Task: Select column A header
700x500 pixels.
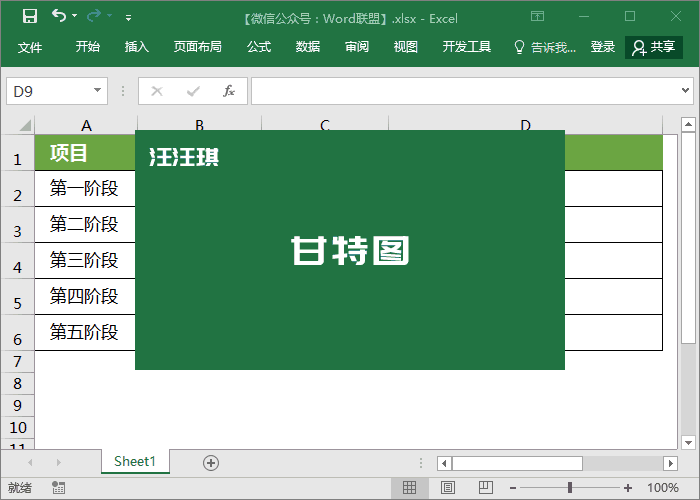Action: tap(86, 125)
